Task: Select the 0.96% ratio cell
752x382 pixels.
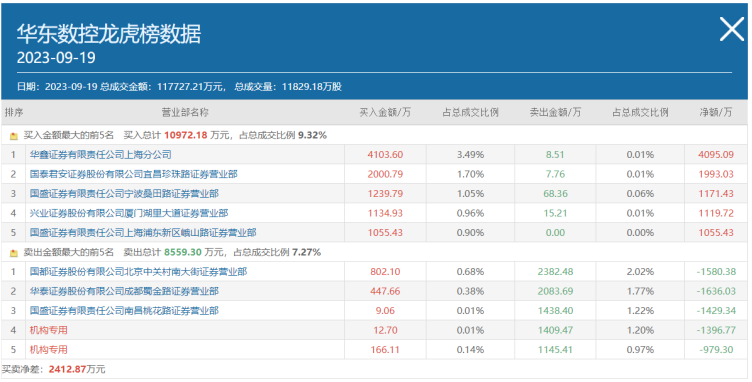Action: coord(470,213)
